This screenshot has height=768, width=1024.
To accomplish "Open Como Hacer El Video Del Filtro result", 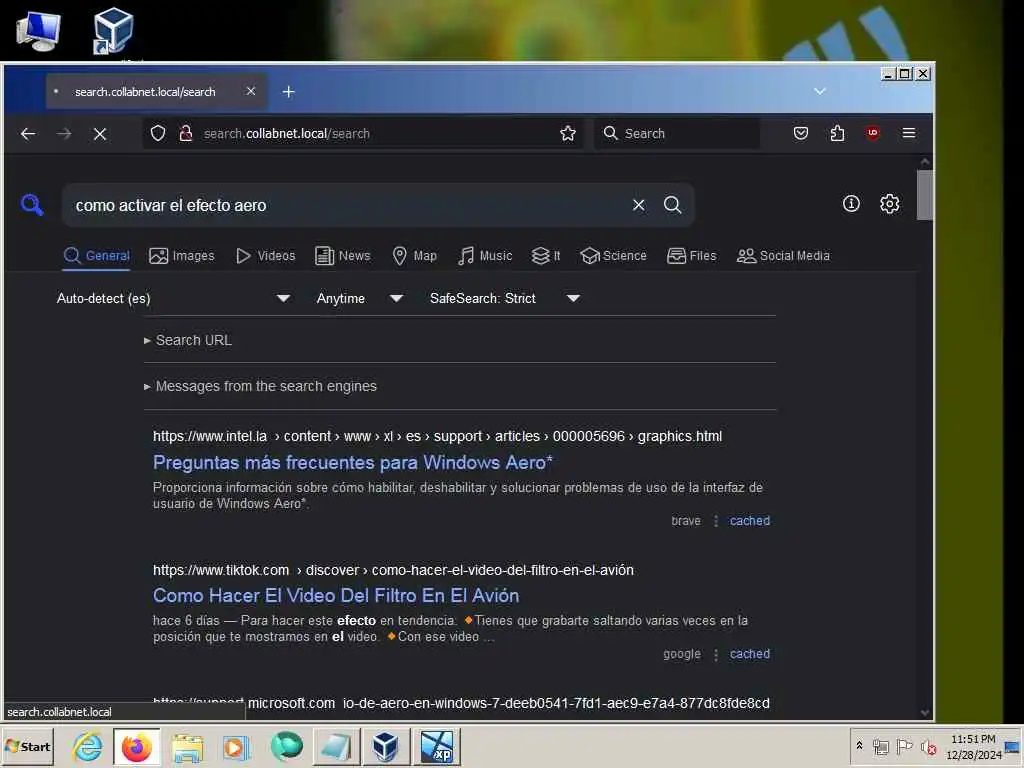I will coord(336,596).
